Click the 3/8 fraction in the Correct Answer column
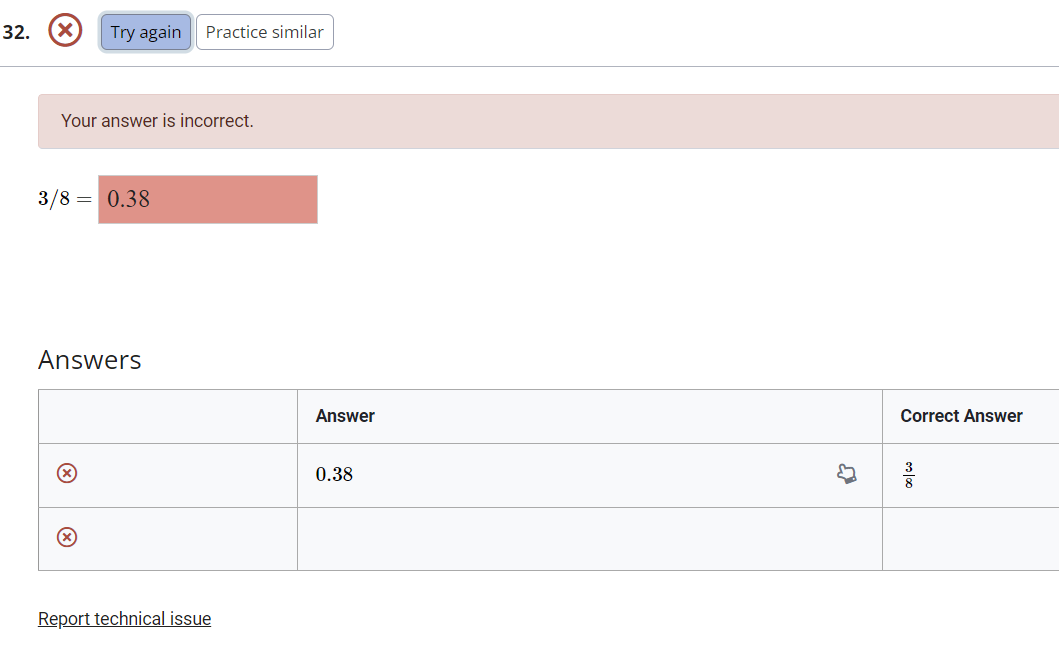This screenshot has width=1059, height=660. 908,475
